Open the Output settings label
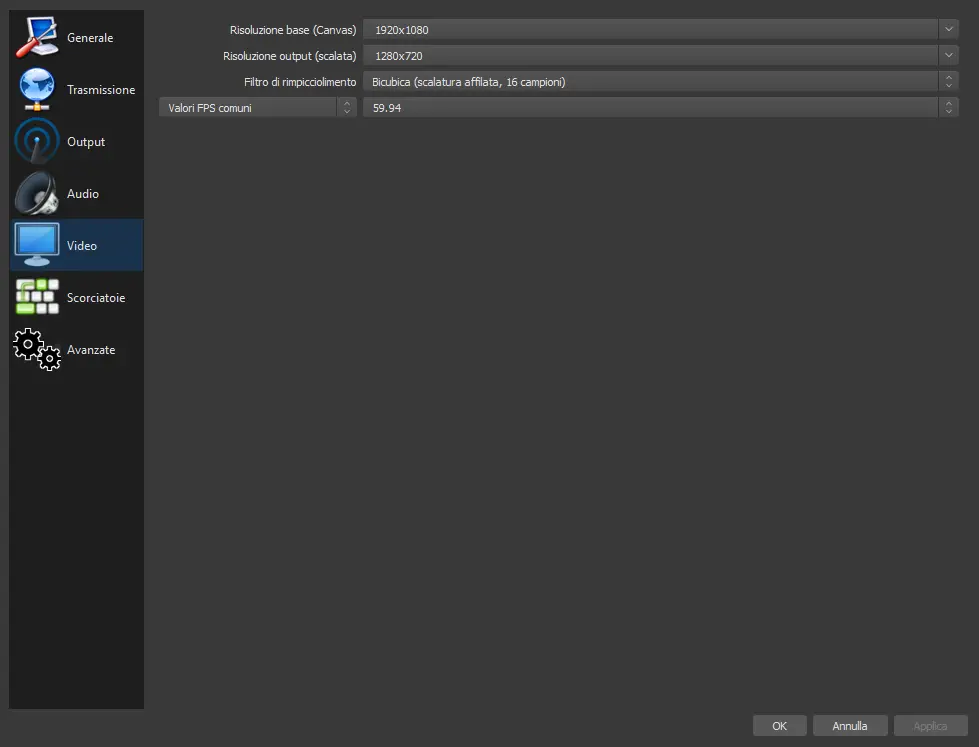Screen dimensions: 979x747 [86, 142]
